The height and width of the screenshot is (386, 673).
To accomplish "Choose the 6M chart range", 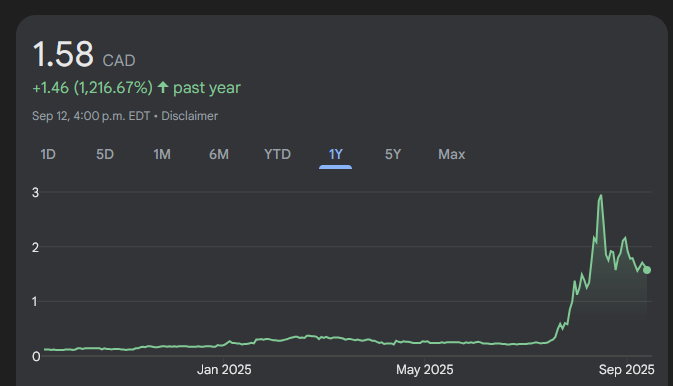I will click(219, 154).
